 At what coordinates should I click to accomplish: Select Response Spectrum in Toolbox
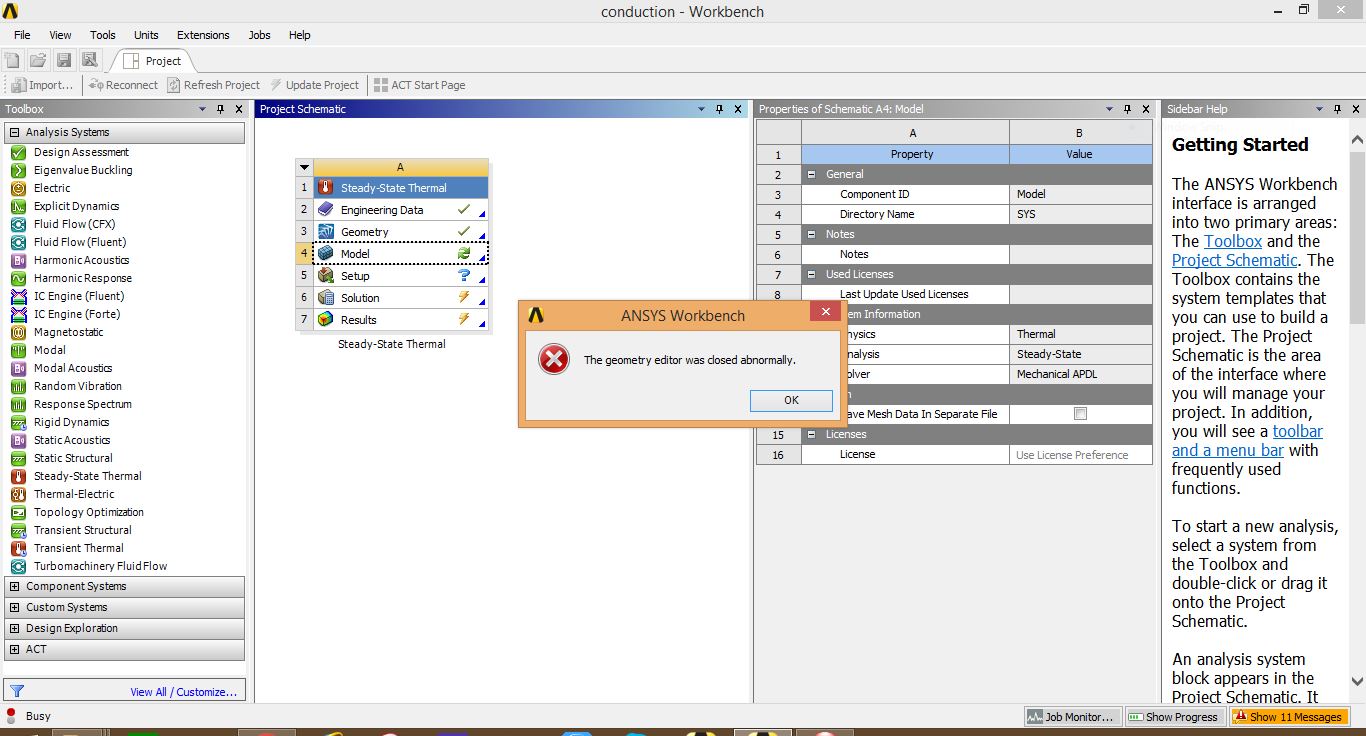[x=83, y=404]
